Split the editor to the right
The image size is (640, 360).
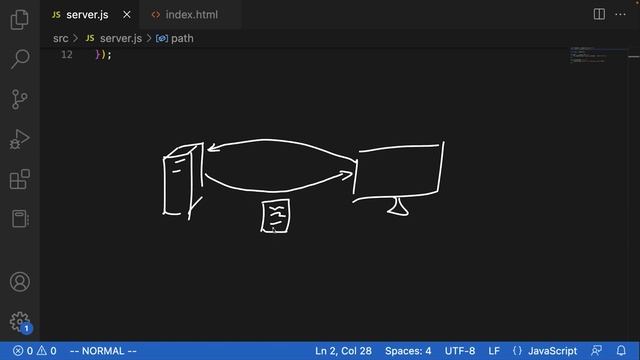coord(599,14)
